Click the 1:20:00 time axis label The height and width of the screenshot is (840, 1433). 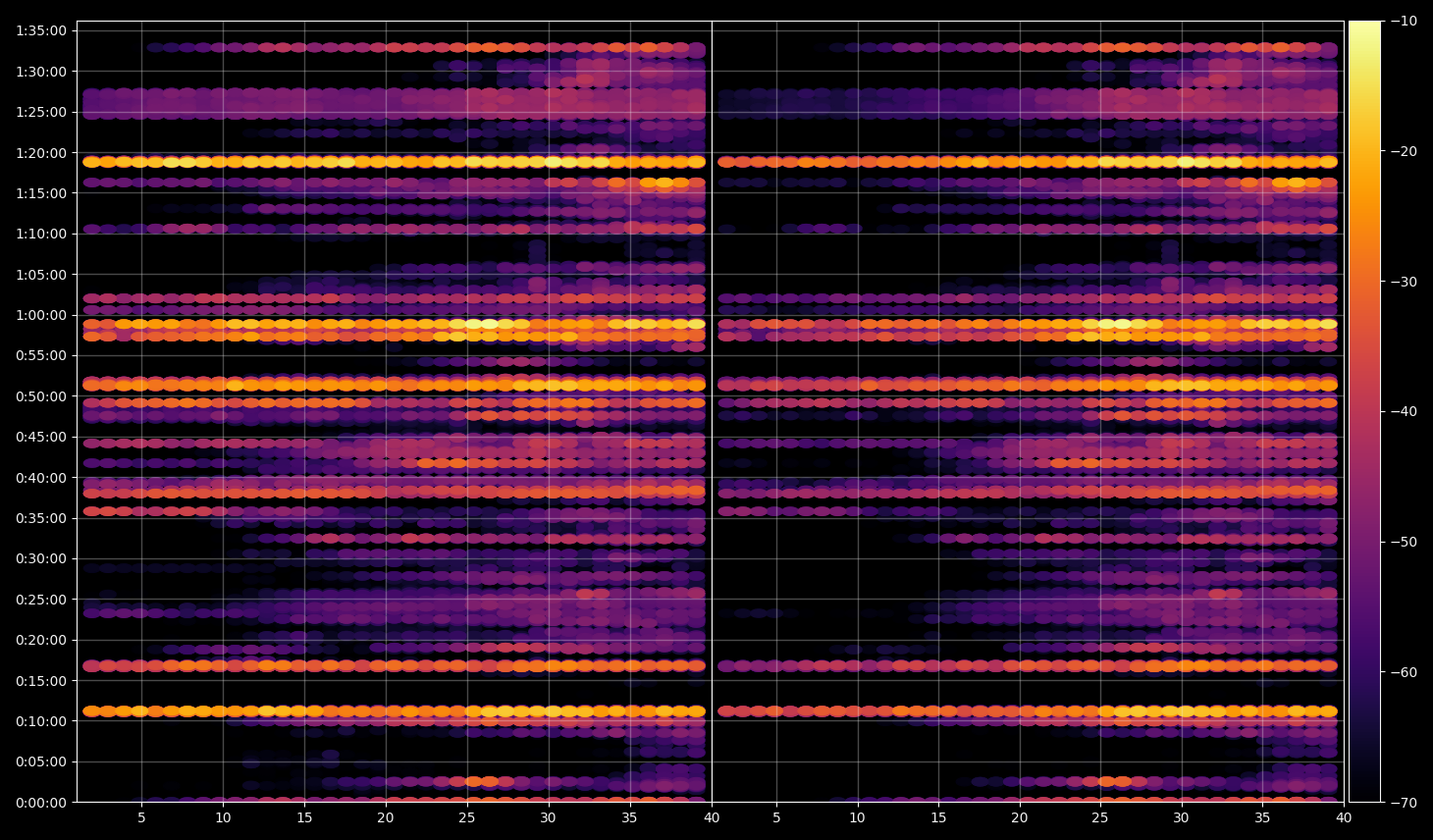click(x=41, y=153)
